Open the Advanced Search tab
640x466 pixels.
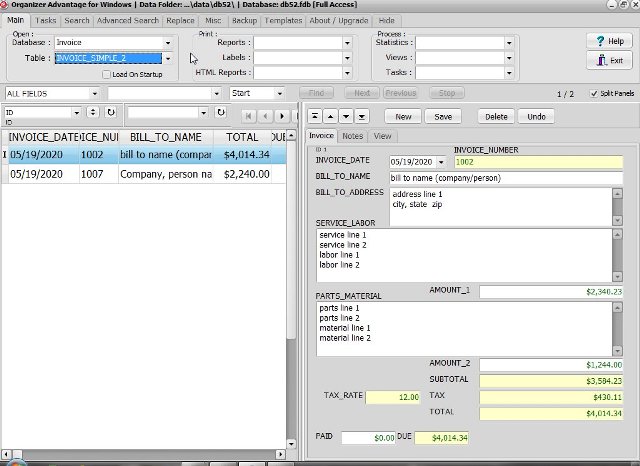coord(128,20)
